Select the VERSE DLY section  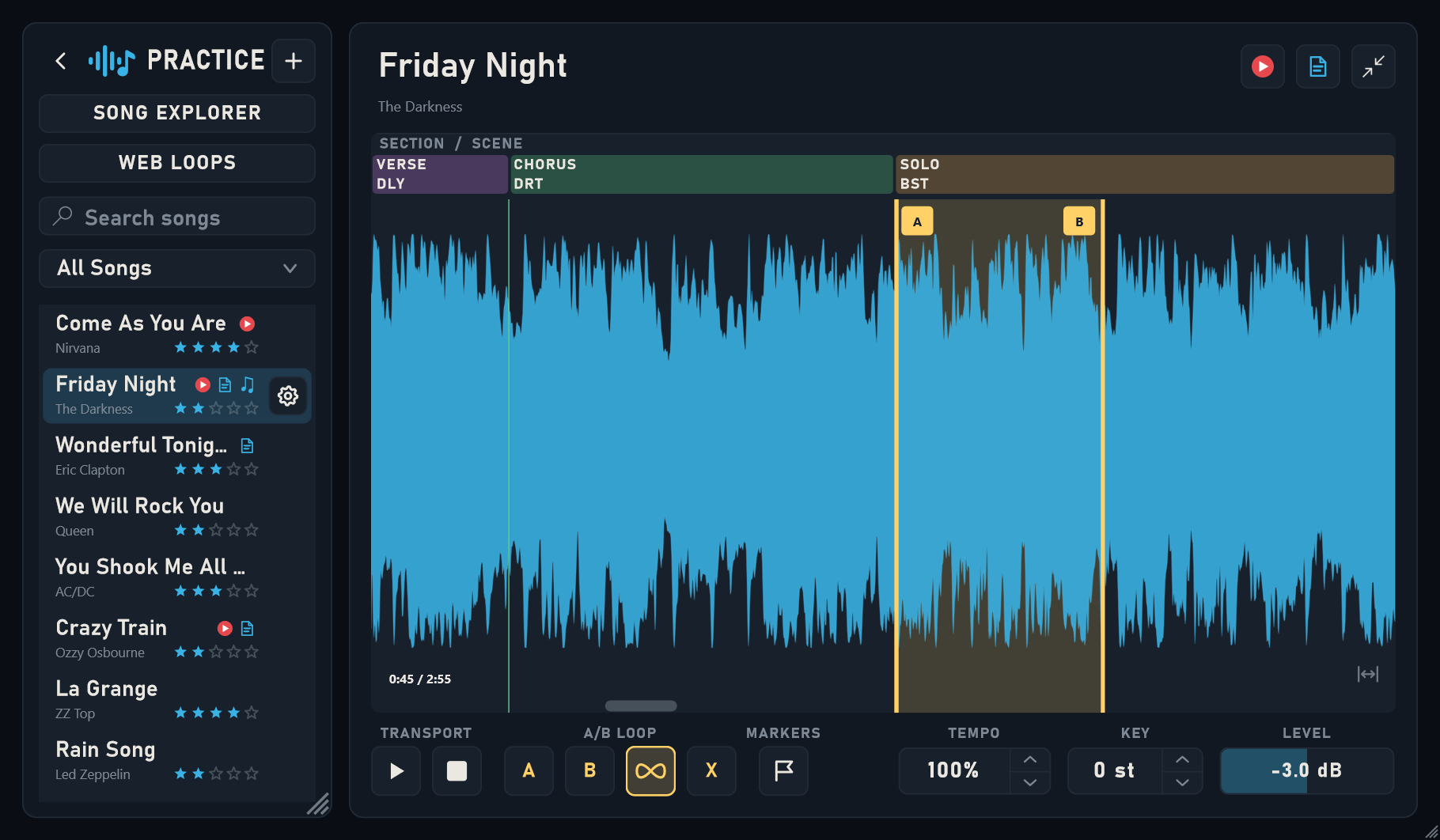coord(440,174)
